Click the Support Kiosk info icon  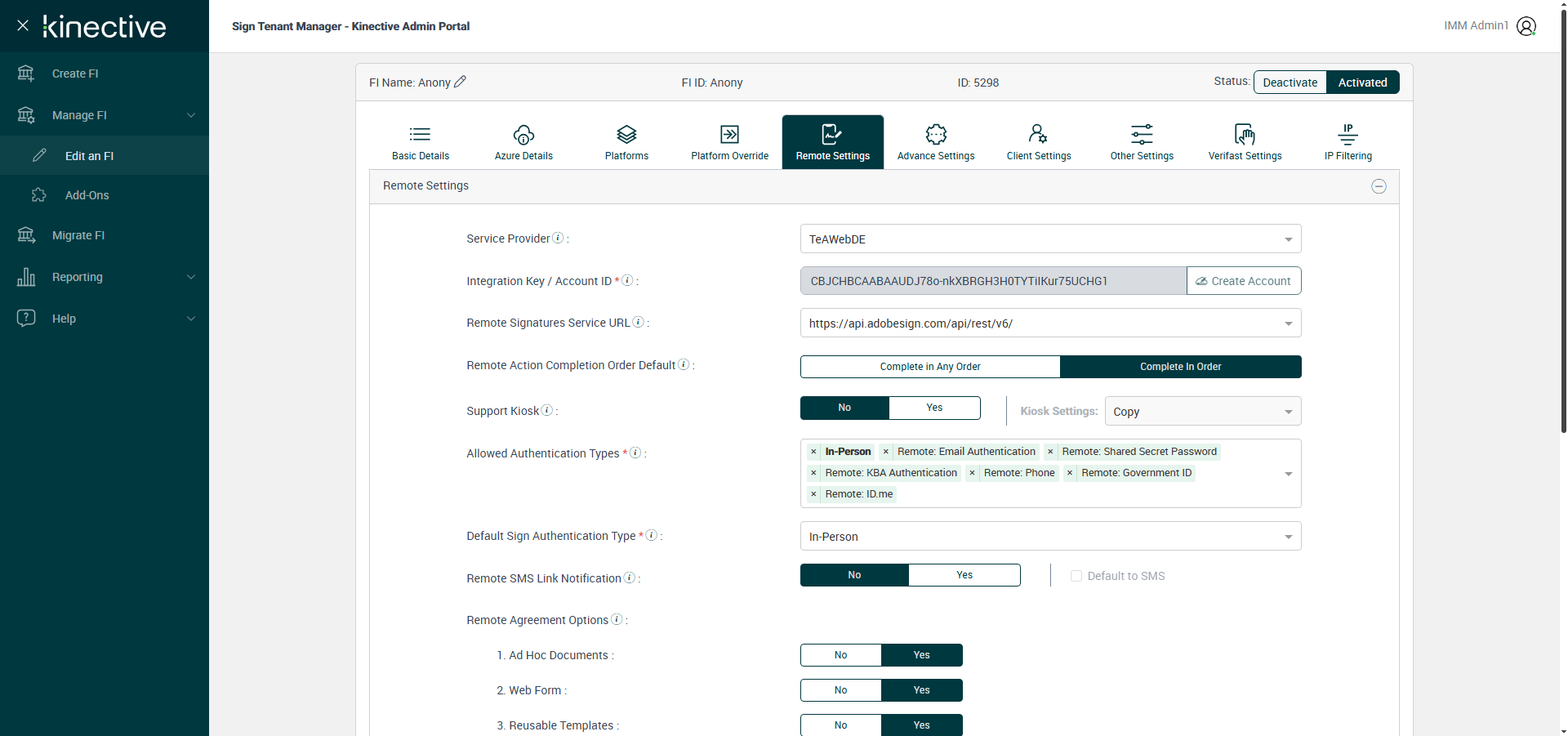pos(547,410)
